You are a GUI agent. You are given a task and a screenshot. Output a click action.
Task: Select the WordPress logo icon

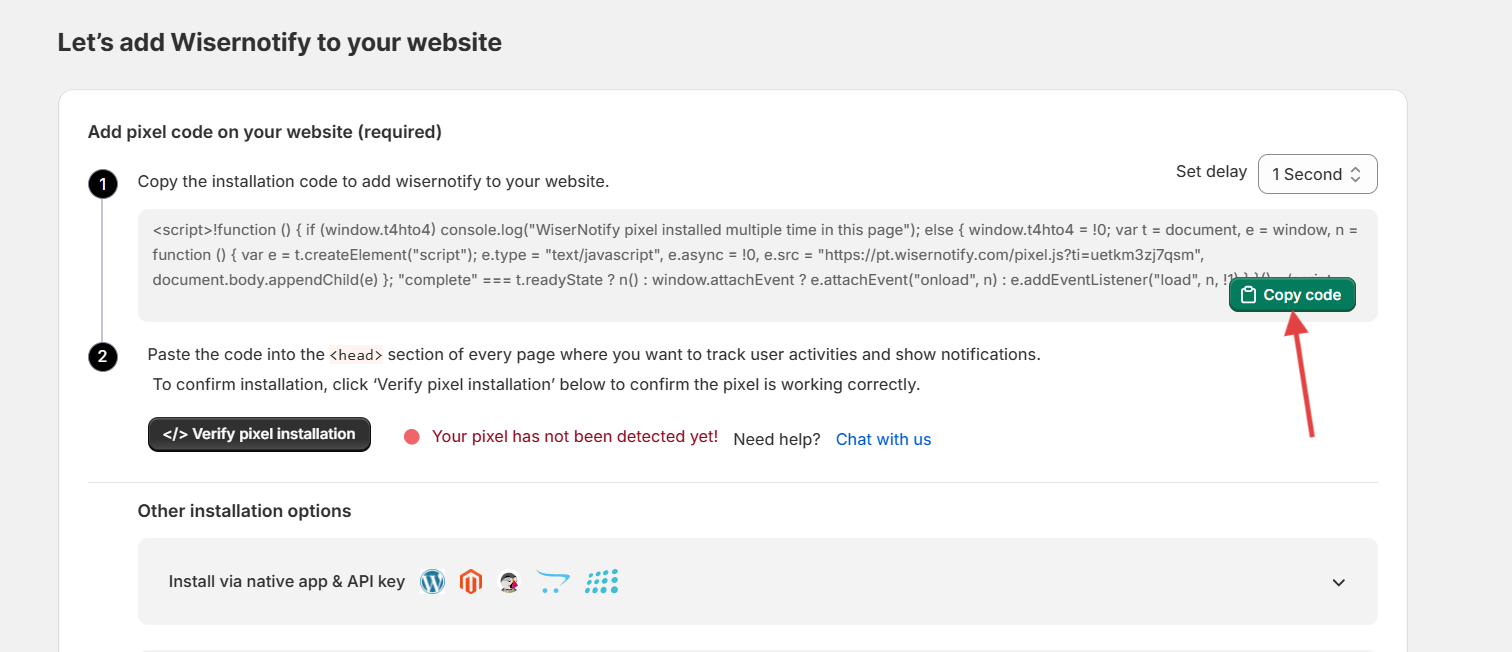(x=432, y=581)
